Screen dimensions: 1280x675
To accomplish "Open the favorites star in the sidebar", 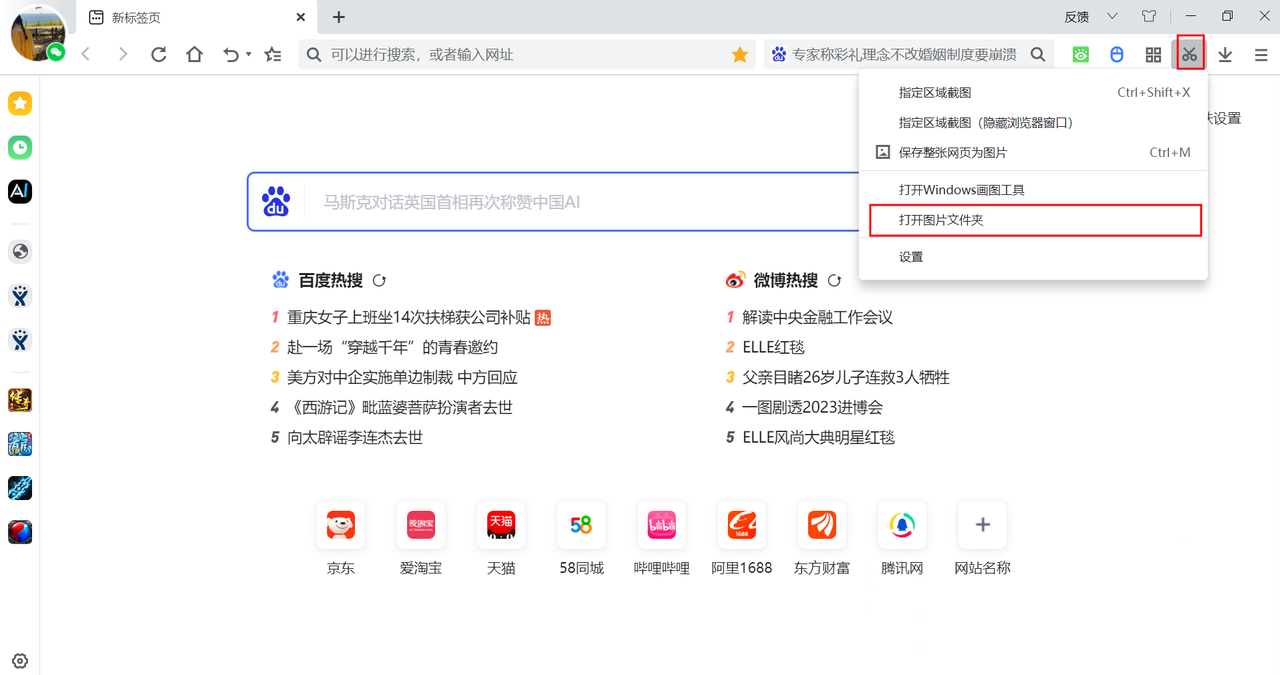I will click(x=20, y=103).
